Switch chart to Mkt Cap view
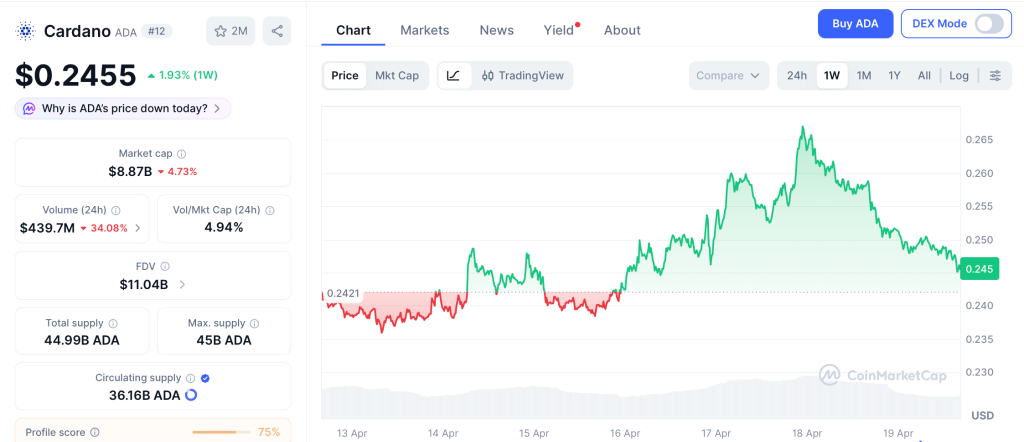The image size is (1024, 442). [x=397, y=76]
